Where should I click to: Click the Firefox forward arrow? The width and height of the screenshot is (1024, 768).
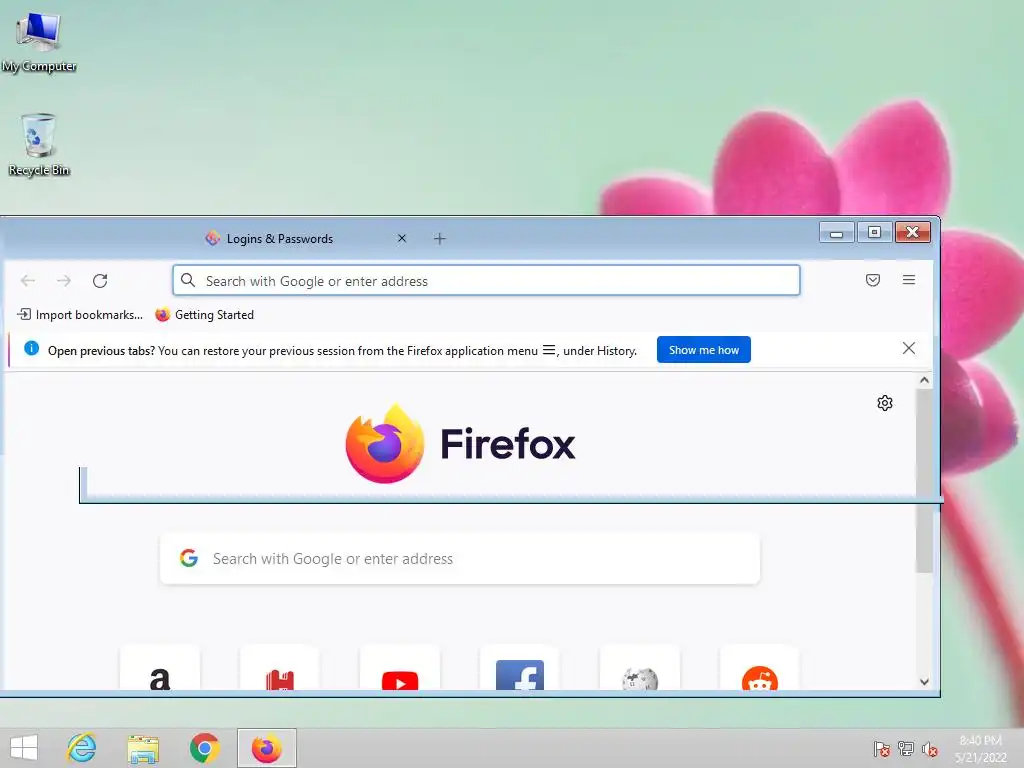63,281
